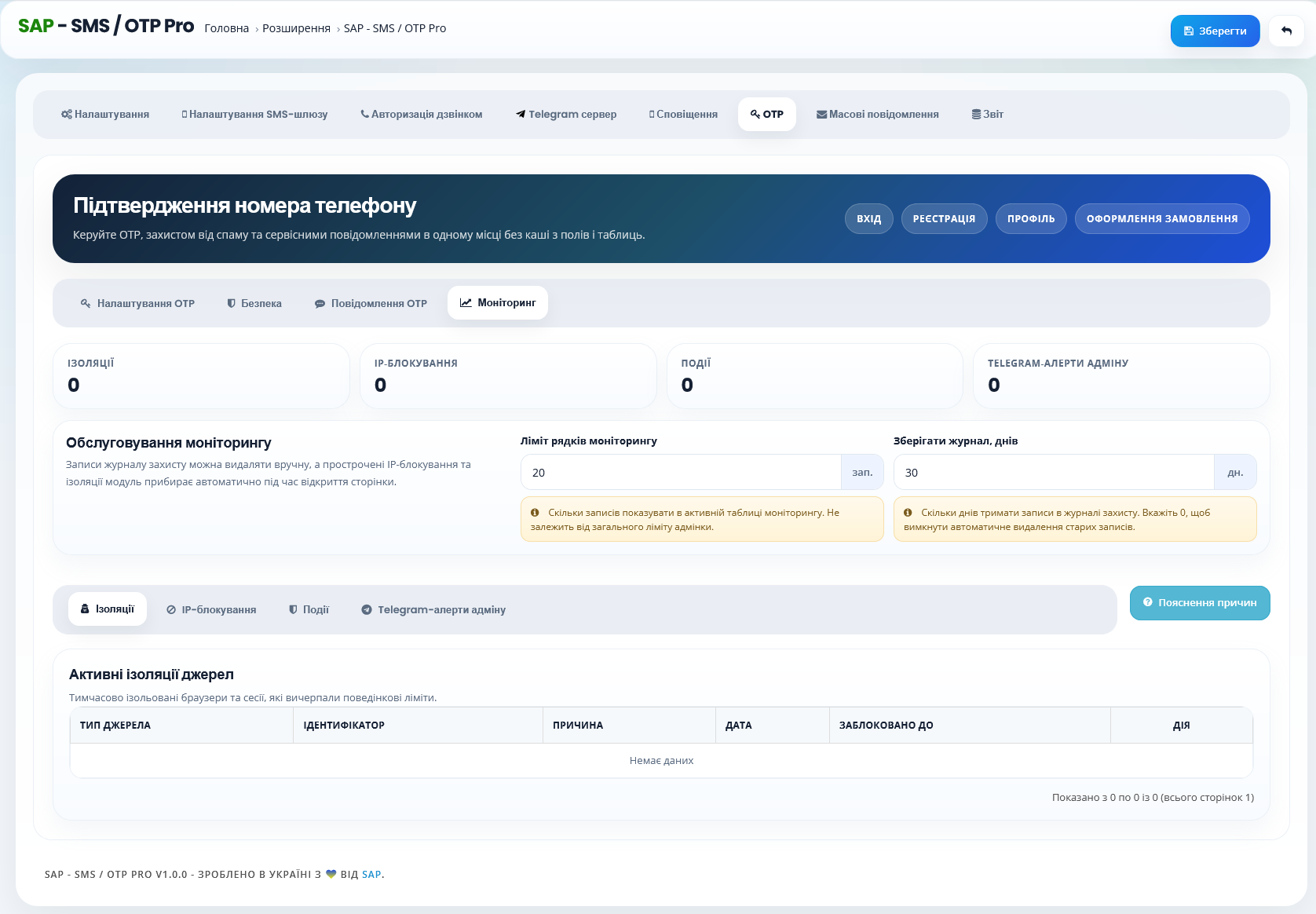Image resolution: width=1316 pixels, height=914 pixels.
Task: Select the Події list tab
Action: [309, 609]
